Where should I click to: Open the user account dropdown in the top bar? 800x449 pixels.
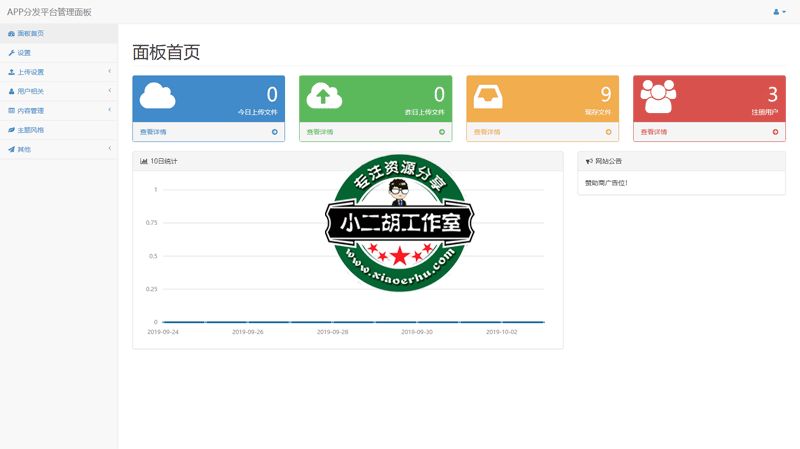point(779,12)
